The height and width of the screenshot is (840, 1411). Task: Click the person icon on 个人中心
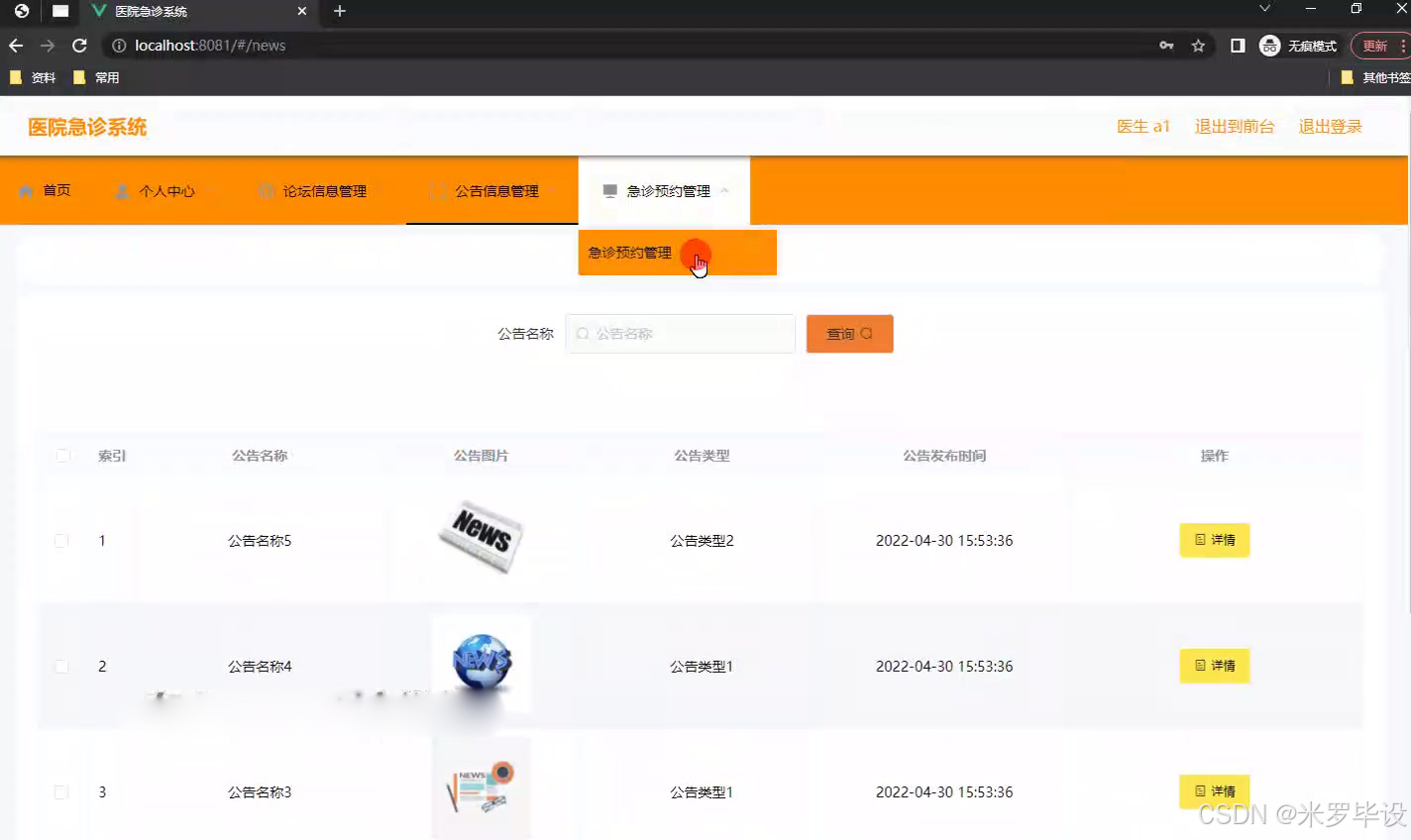pyautogui.click(x=121, y=190)
